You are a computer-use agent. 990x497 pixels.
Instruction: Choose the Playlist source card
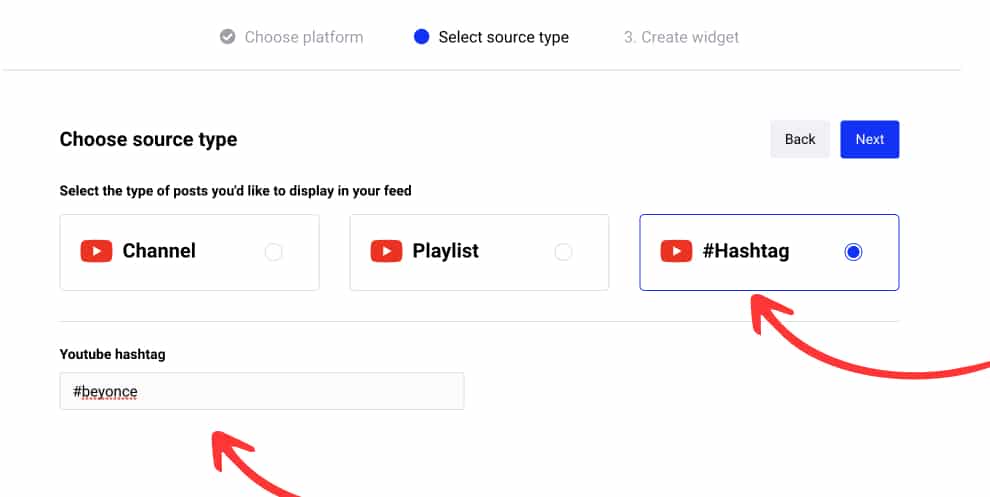pyautogui.click(x=479, y=253)
